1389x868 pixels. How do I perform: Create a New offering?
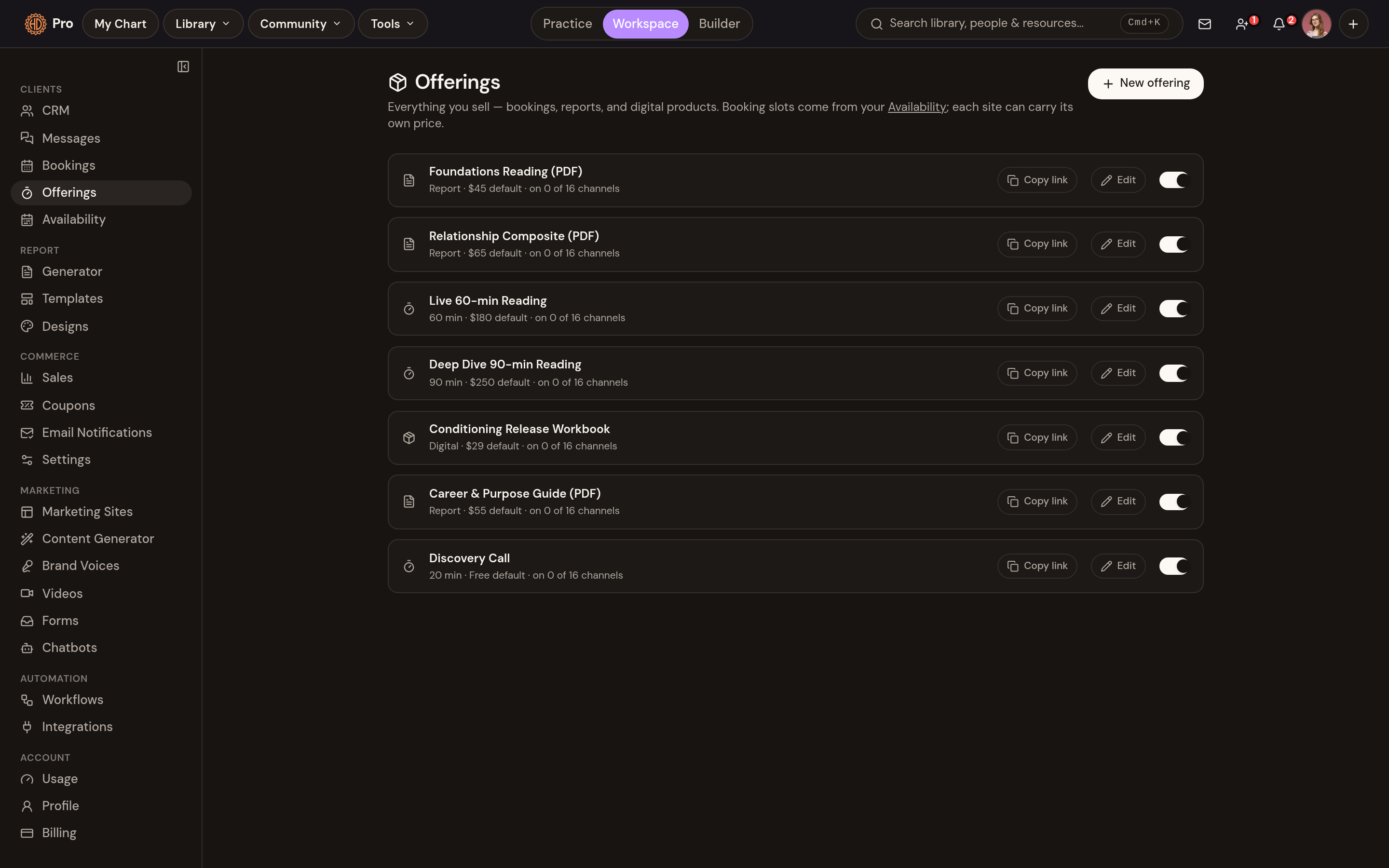tap(1145, 83)
